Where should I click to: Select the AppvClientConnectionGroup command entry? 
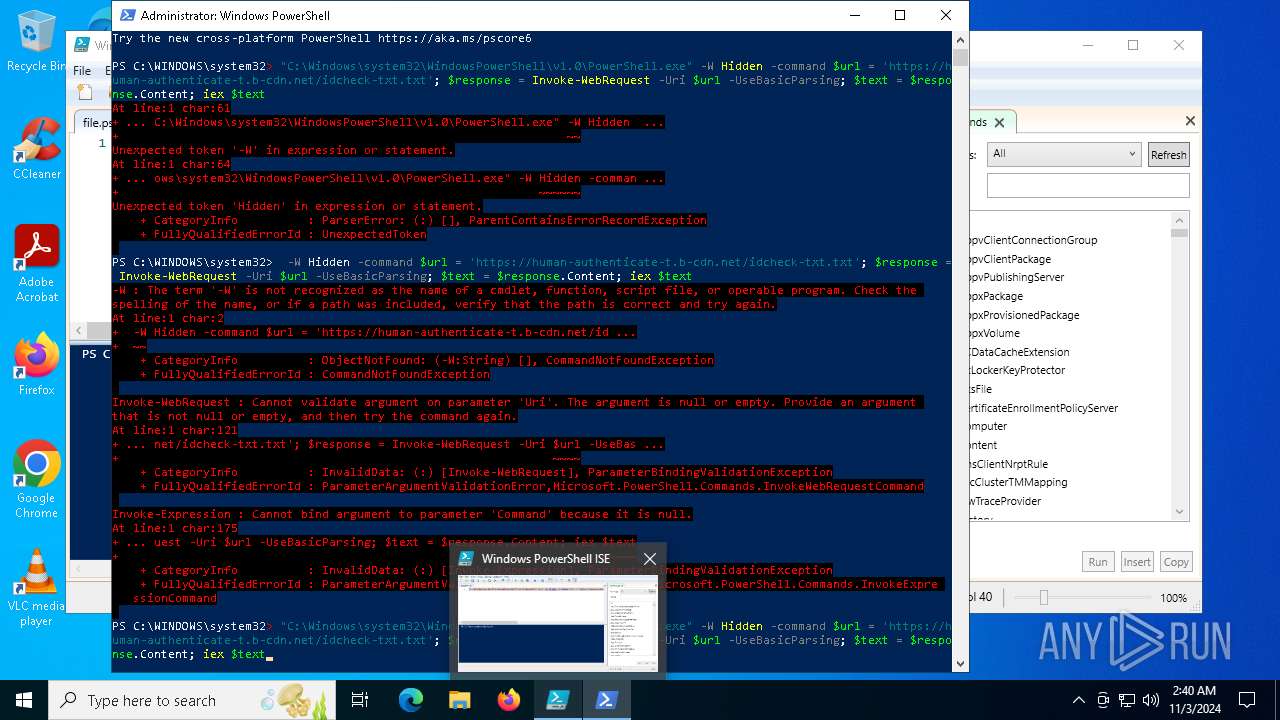coord(1034,240)
